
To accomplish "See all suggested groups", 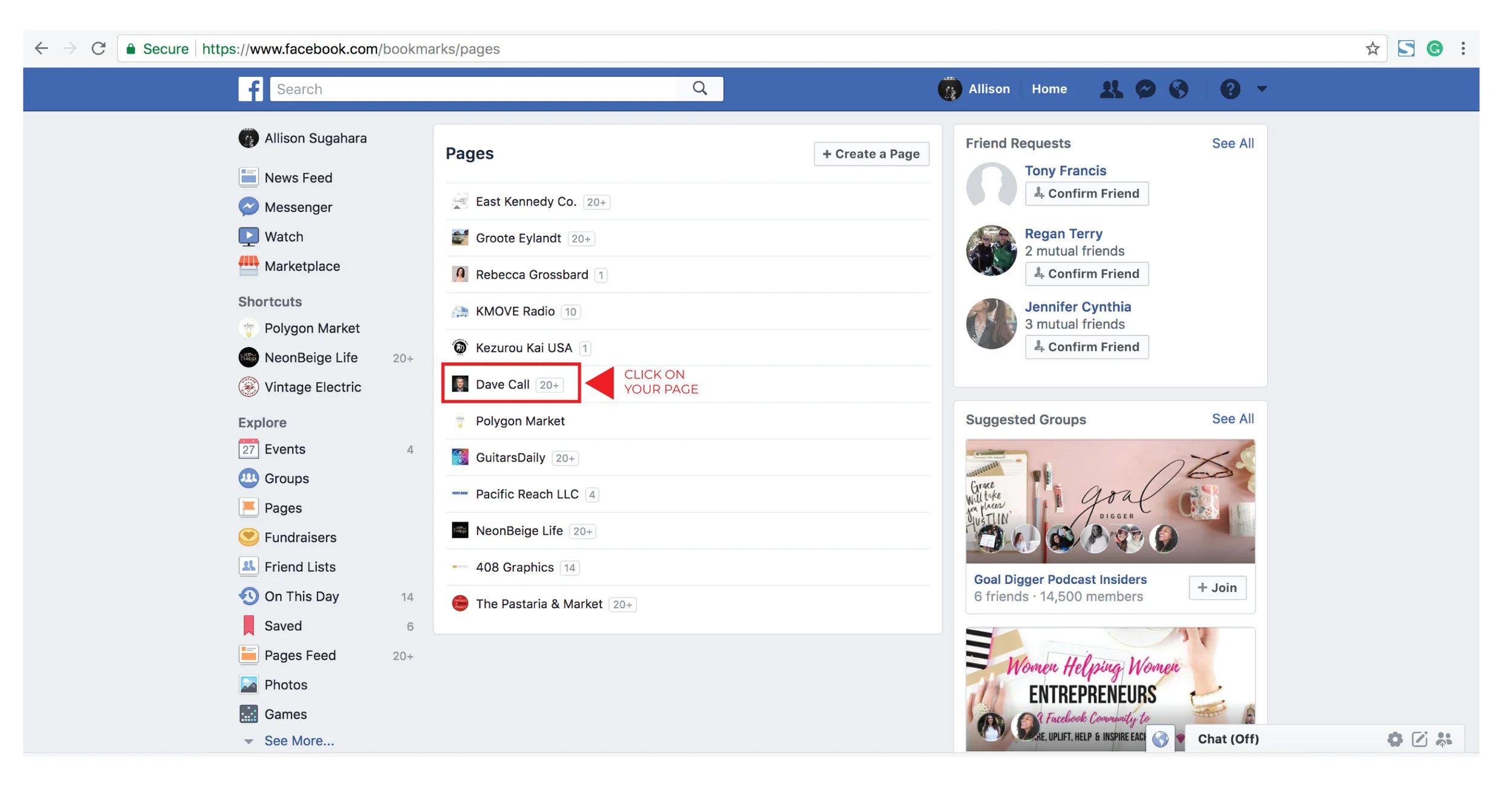I will [1233, 419].
